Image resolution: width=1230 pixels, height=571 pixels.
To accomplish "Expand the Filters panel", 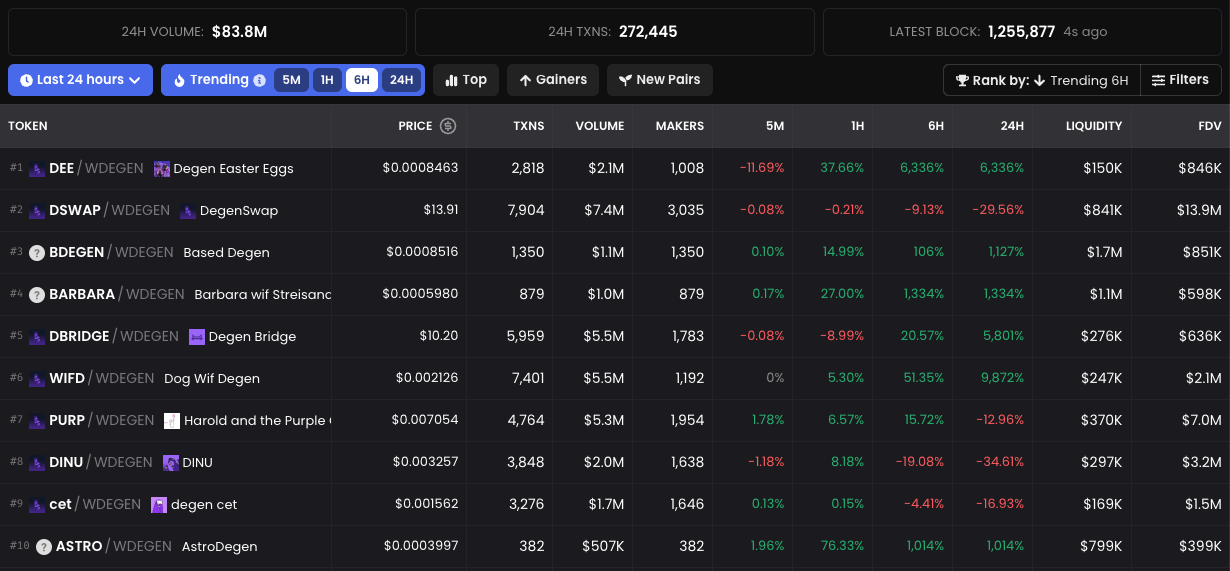I will [x=1180, y=80].
